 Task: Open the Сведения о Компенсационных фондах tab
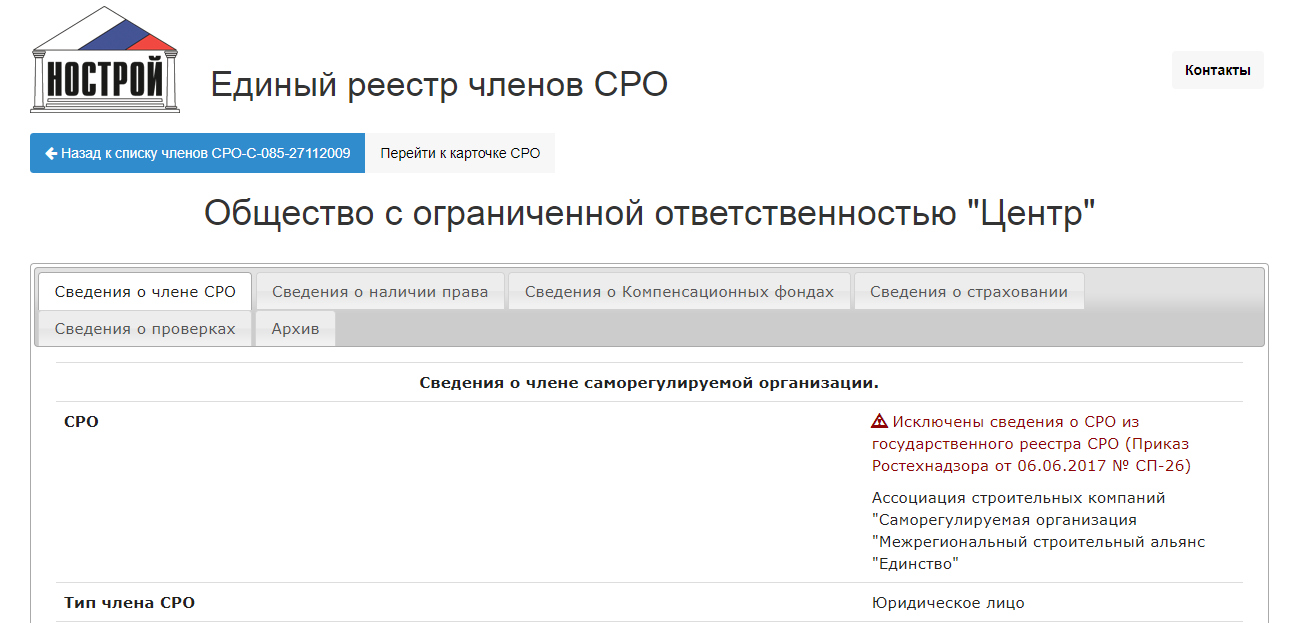point(679,292)
